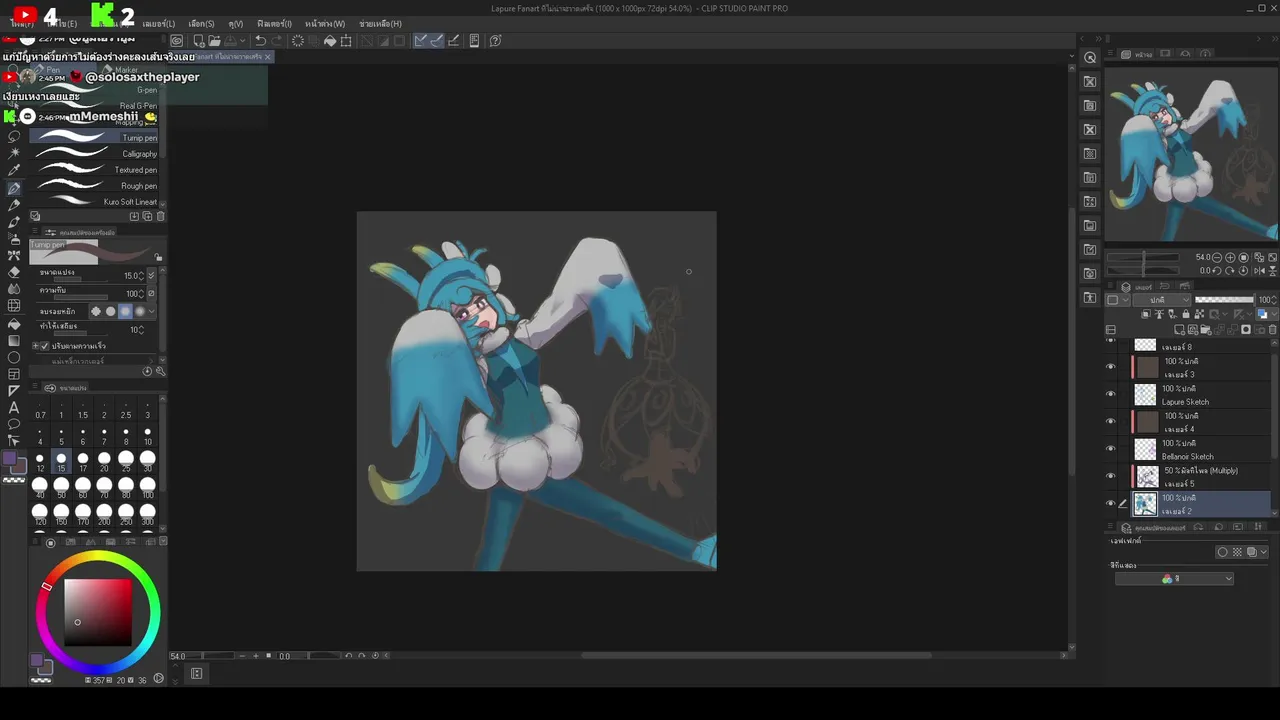Select the Eyedropper tool
Screen dimensions: 1280x720
point(14,170)
